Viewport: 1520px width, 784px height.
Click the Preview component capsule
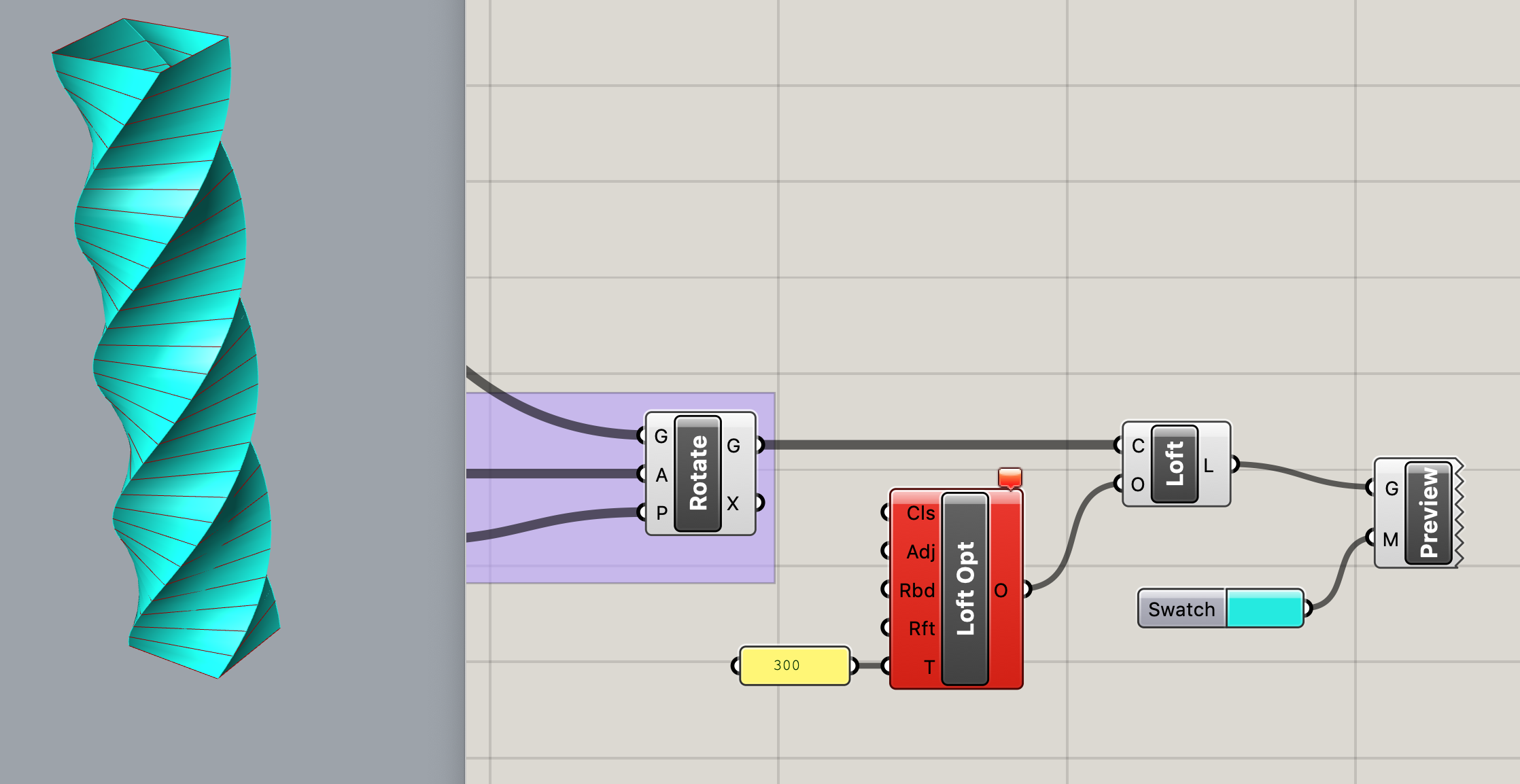[1429, 513]
